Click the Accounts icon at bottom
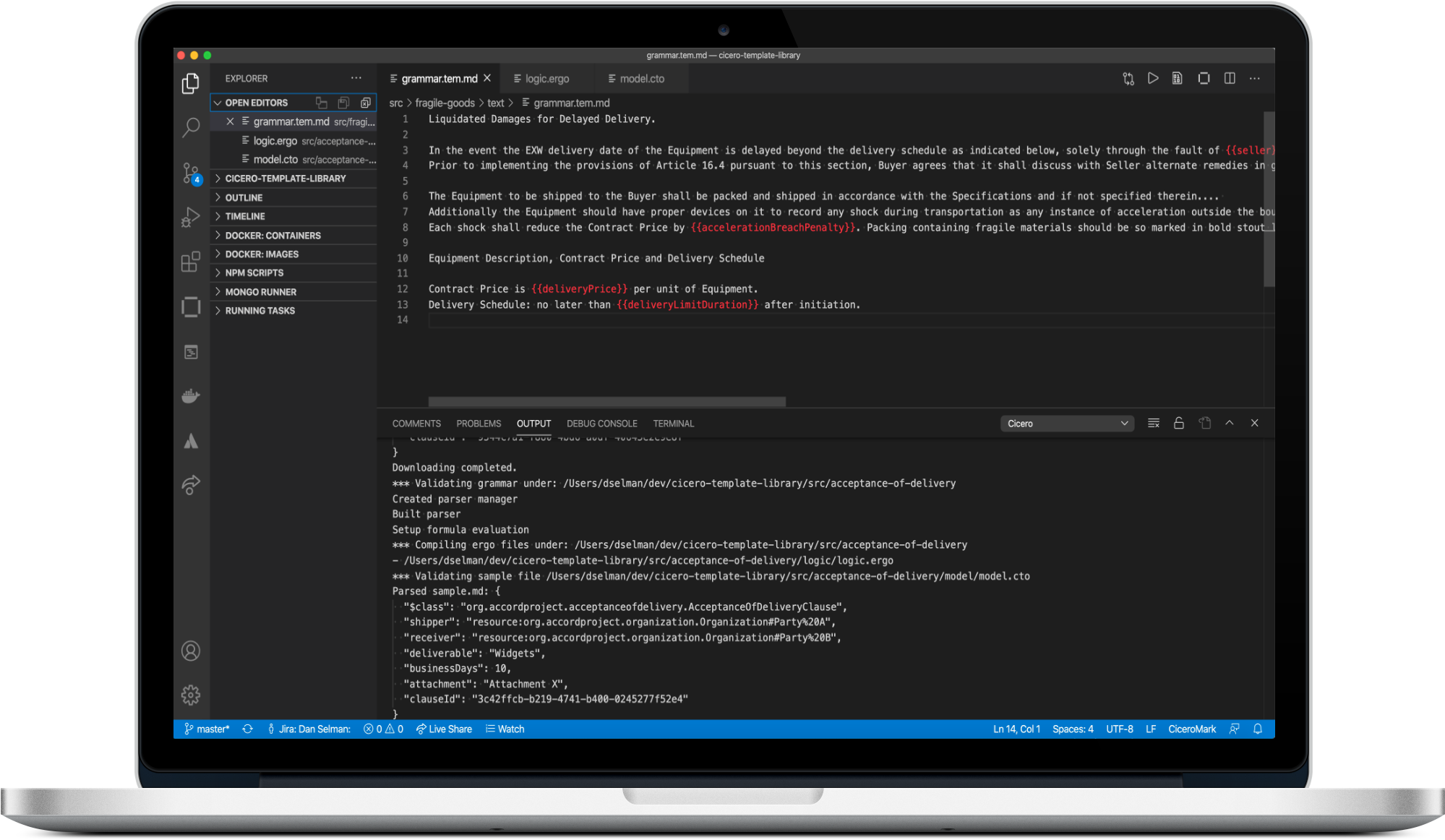This screenshot has height=840, width=1445. click(190, 651)
